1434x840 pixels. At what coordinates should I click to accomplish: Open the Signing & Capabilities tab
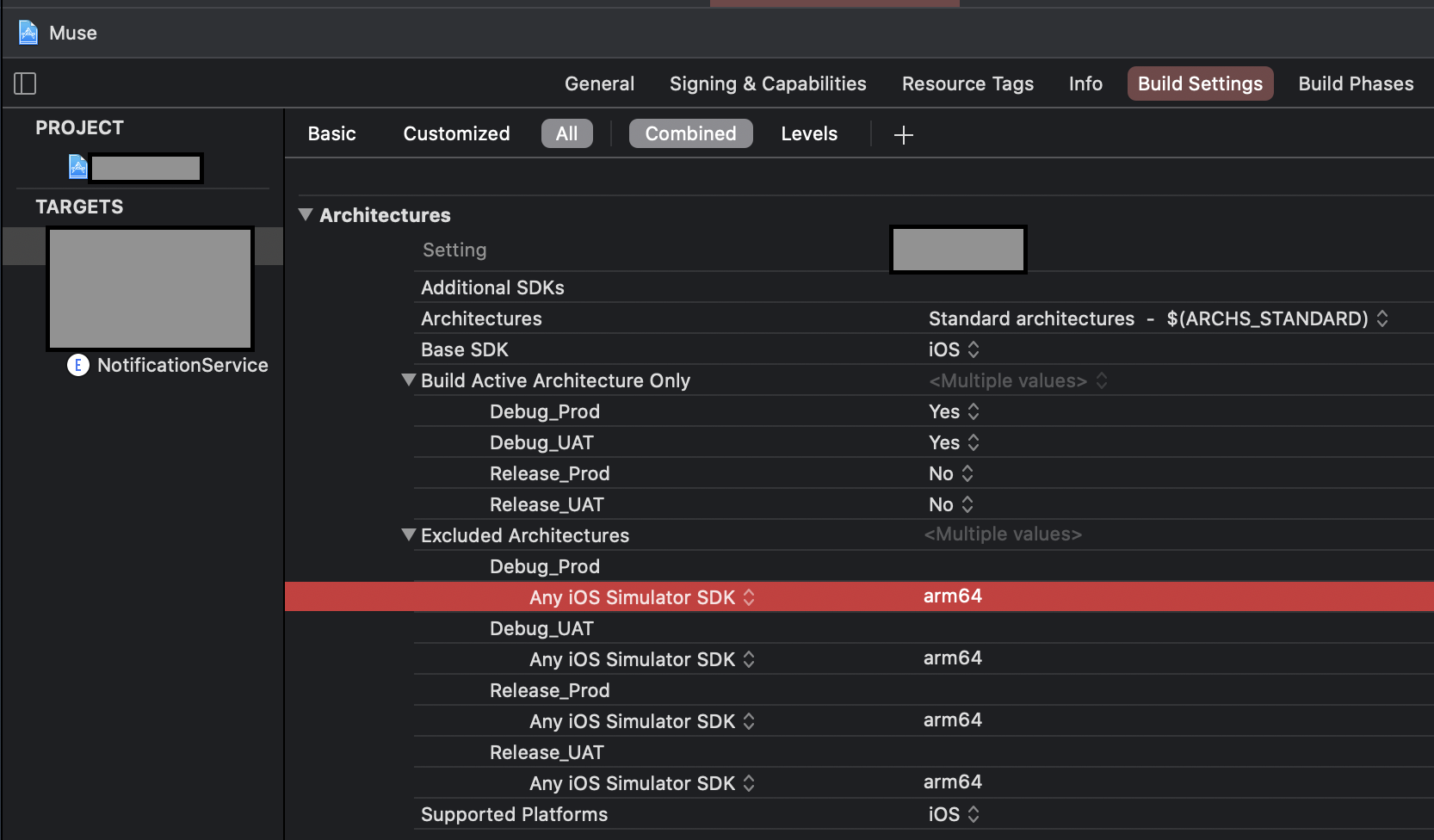tap(768, 83)
